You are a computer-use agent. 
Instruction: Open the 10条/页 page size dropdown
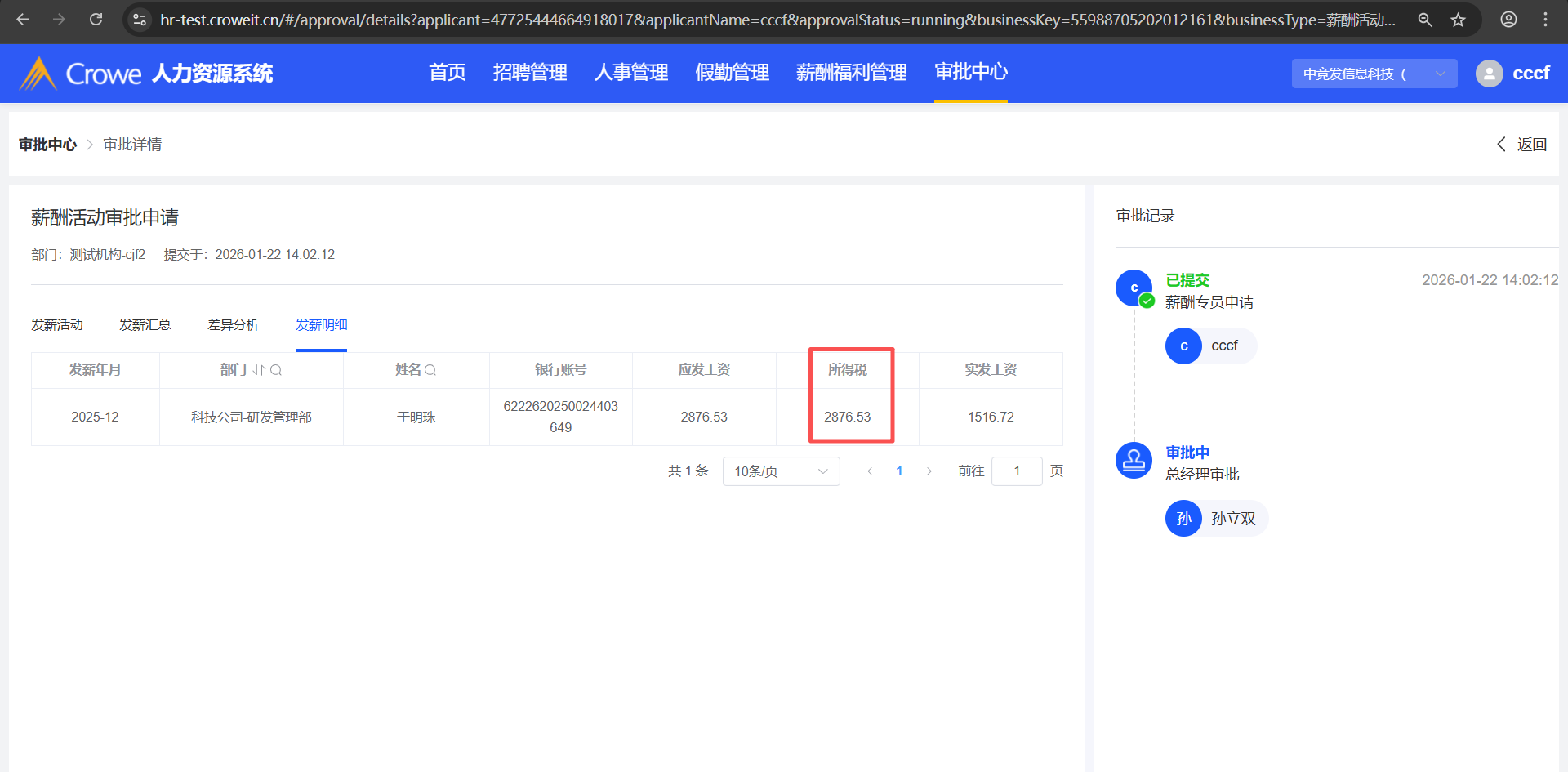(x=781, y=471)
